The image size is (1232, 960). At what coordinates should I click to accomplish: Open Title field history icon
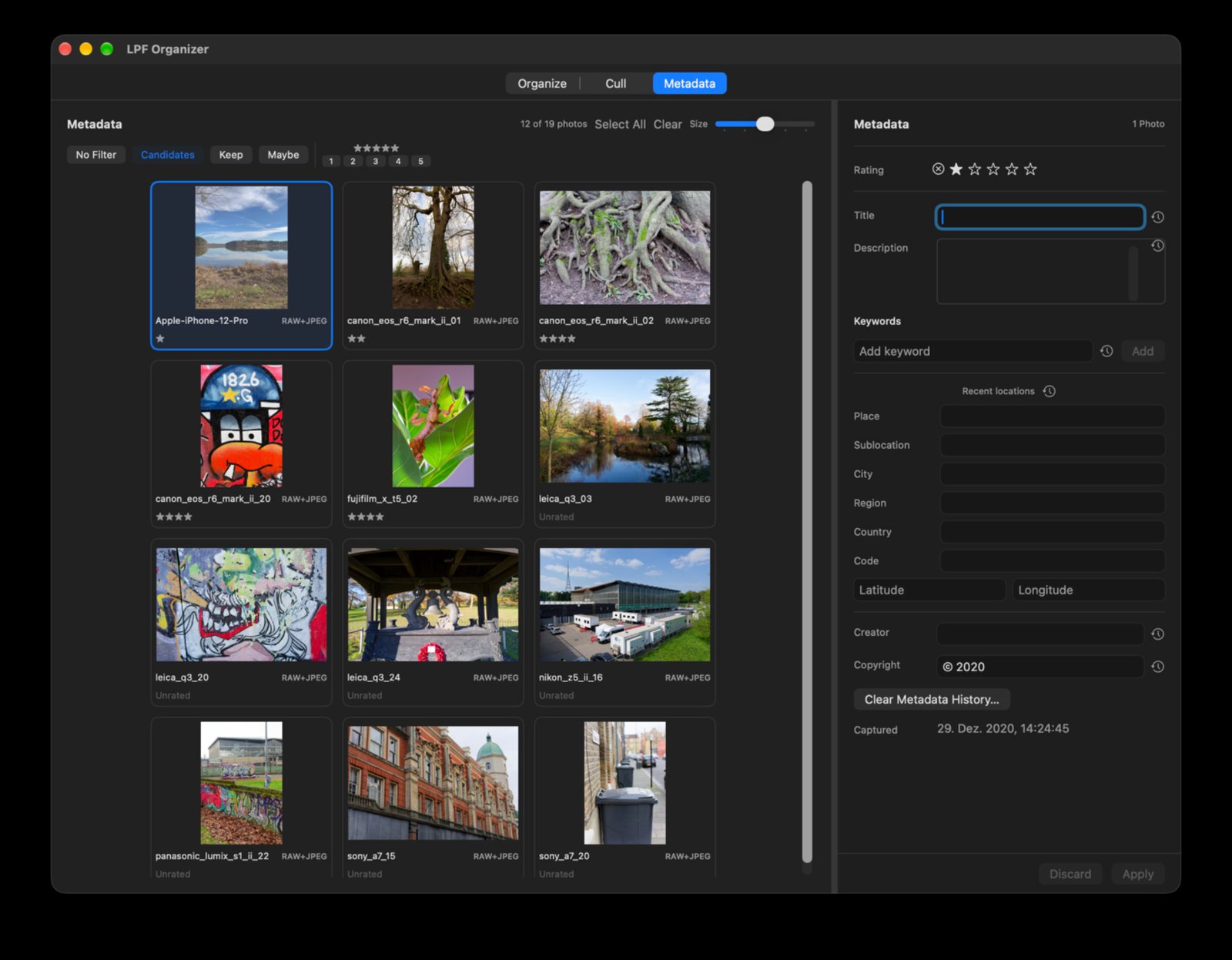(1157, 217)
